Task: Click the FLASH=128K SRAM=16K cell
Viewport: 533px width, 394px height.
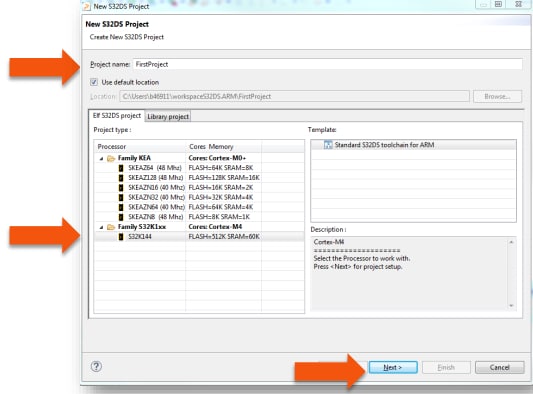Action: tap(224, 177)
